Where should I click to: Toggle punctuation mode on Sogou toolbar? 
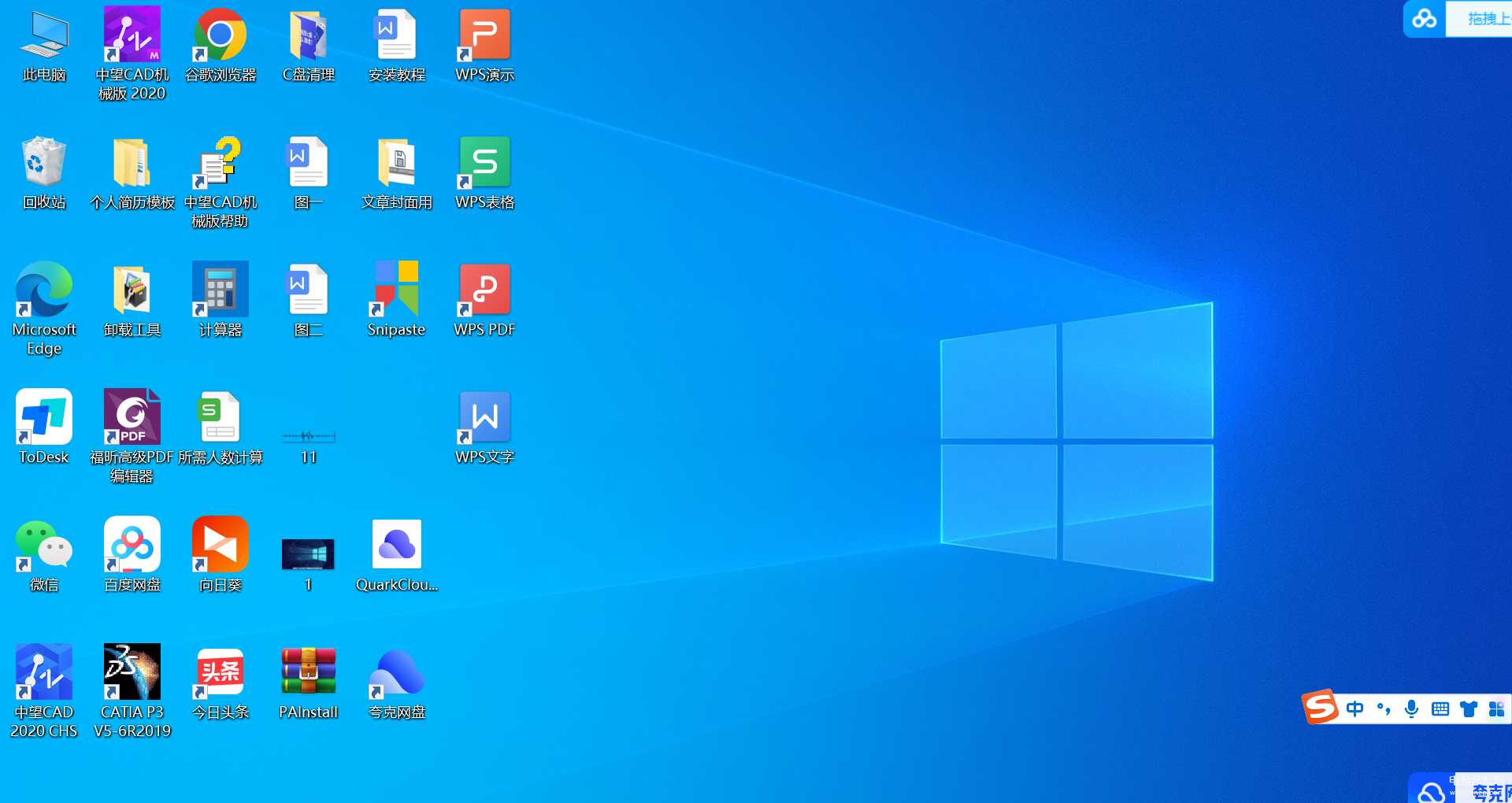coord(1384,709)
